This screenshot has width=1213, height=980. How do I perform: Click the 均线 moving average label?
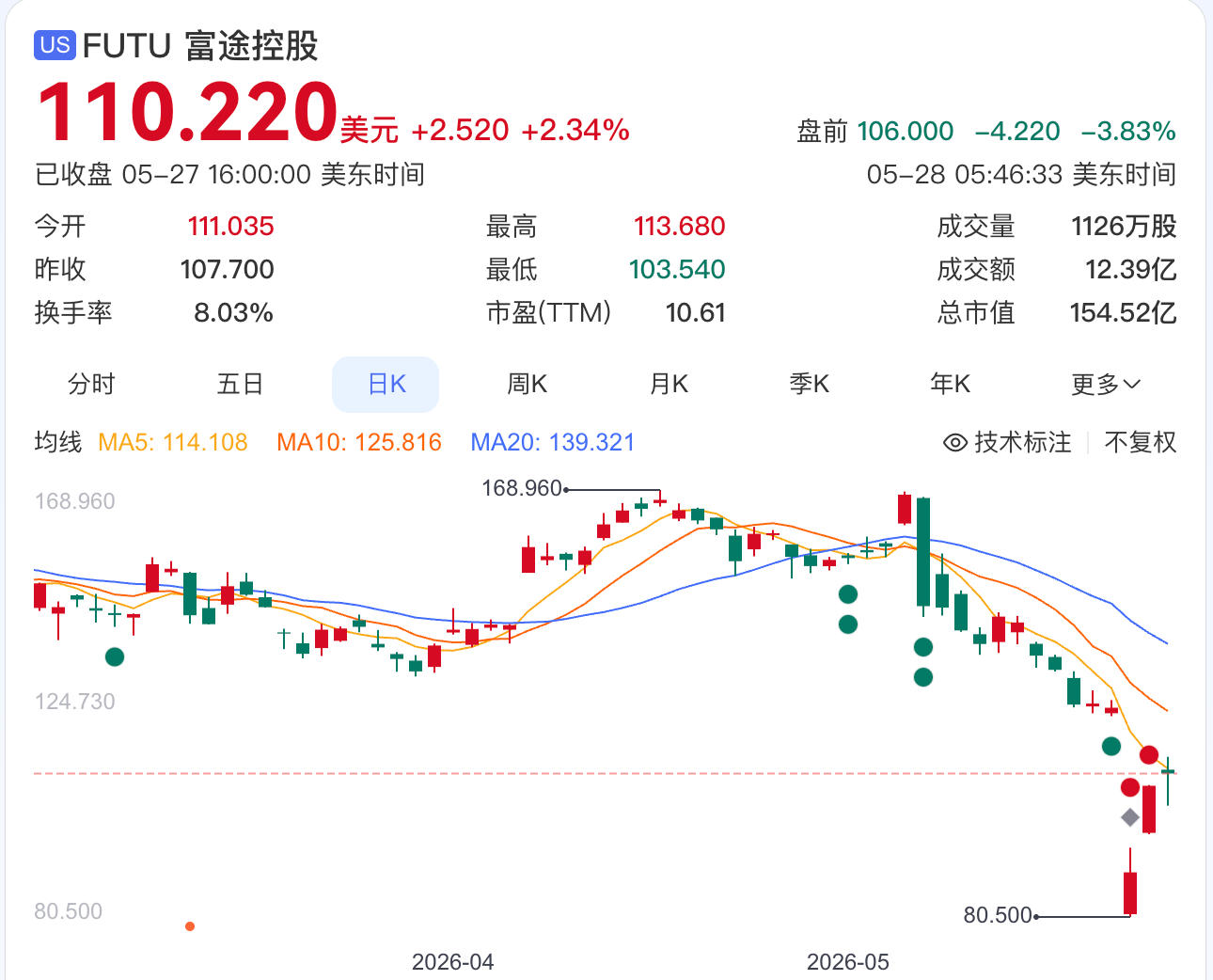[x=58, y=442]
